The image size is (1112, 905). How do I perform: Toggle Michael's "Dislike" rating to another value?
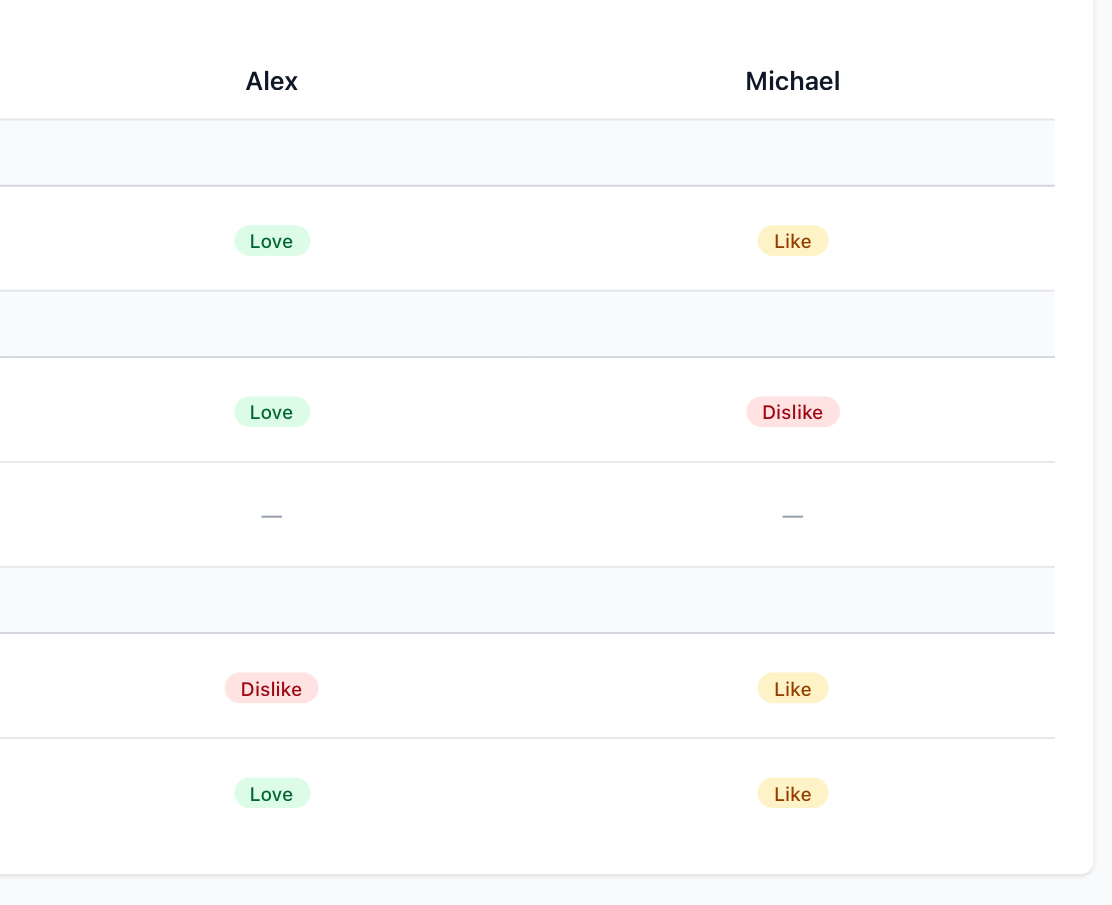[x=792, y=411]
